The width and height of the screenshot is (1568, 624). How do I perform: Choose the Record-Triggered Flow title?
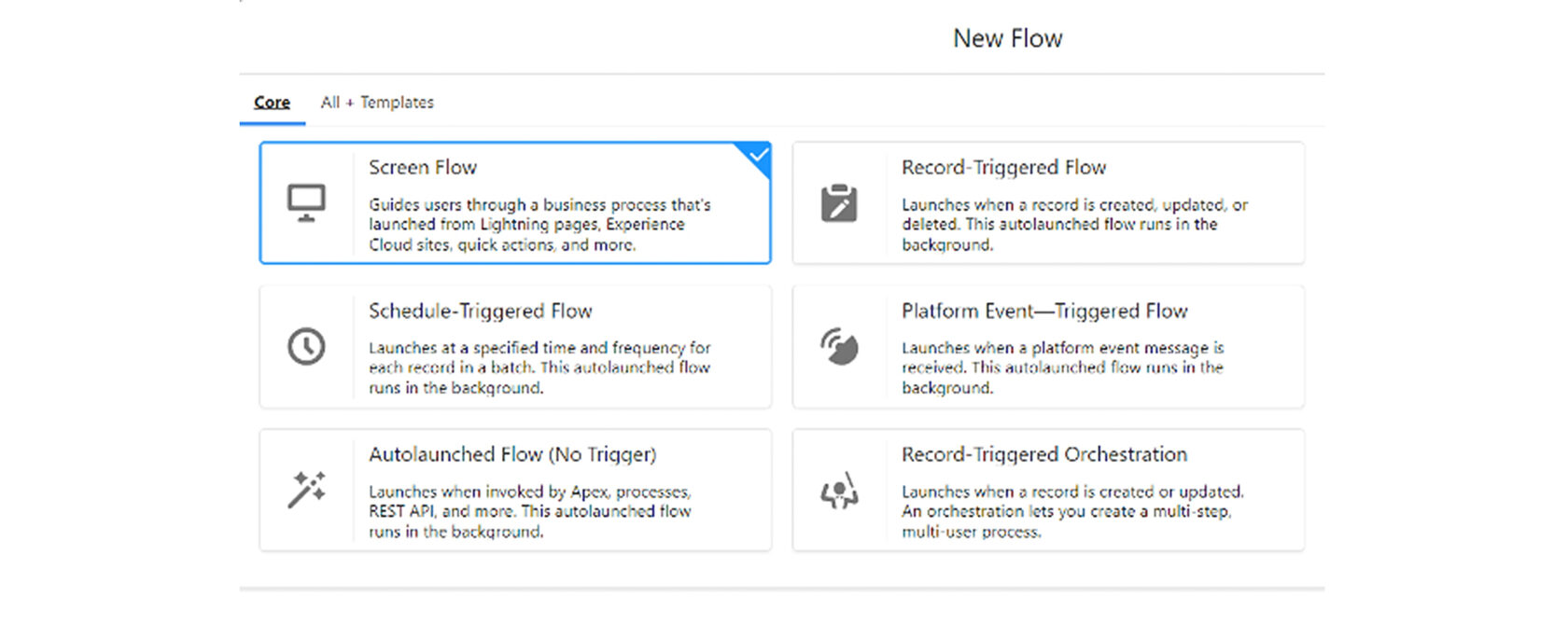click(x=1003, y=168)
